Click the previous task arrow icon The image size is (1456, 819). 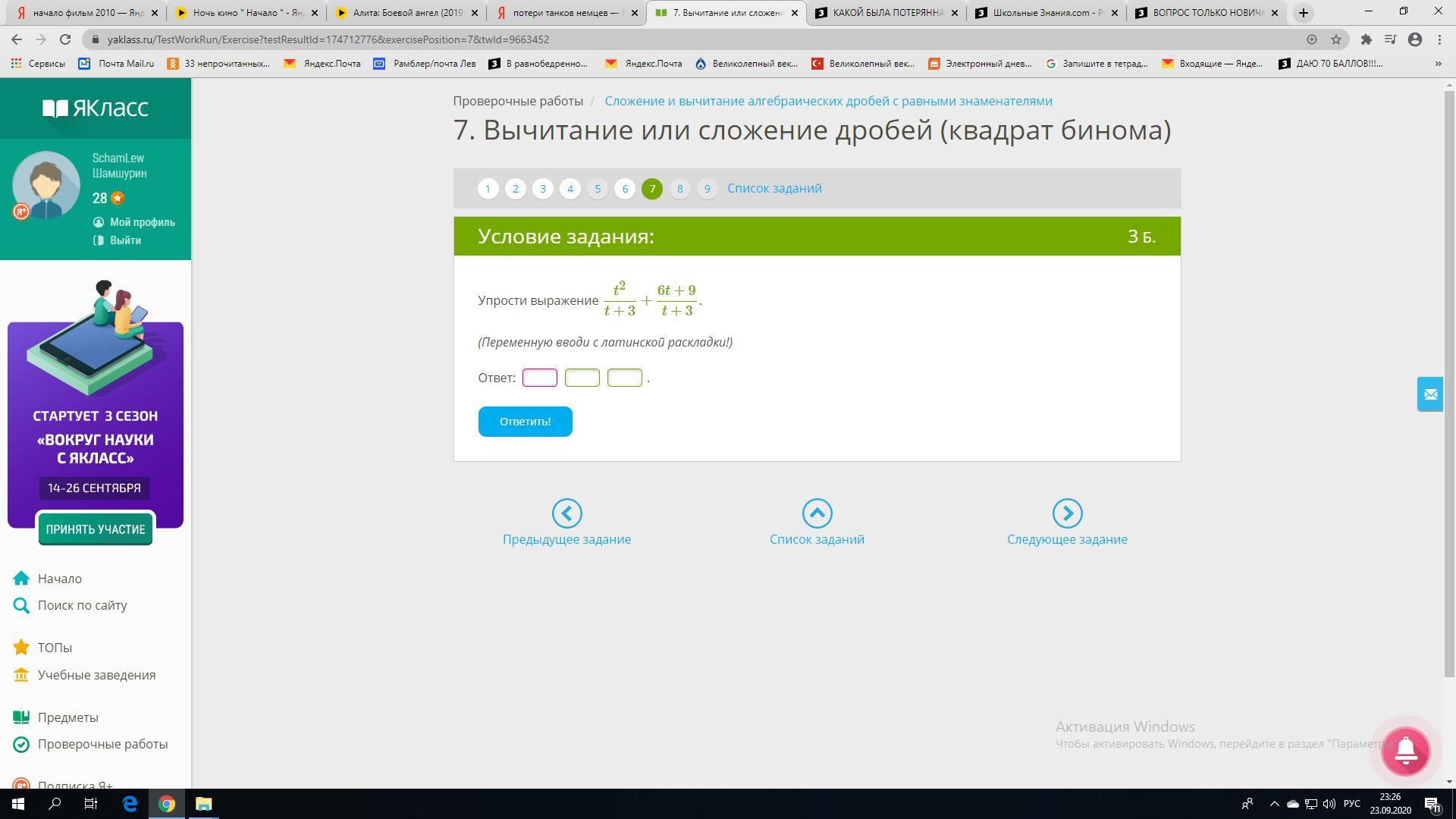pos(566,513)
